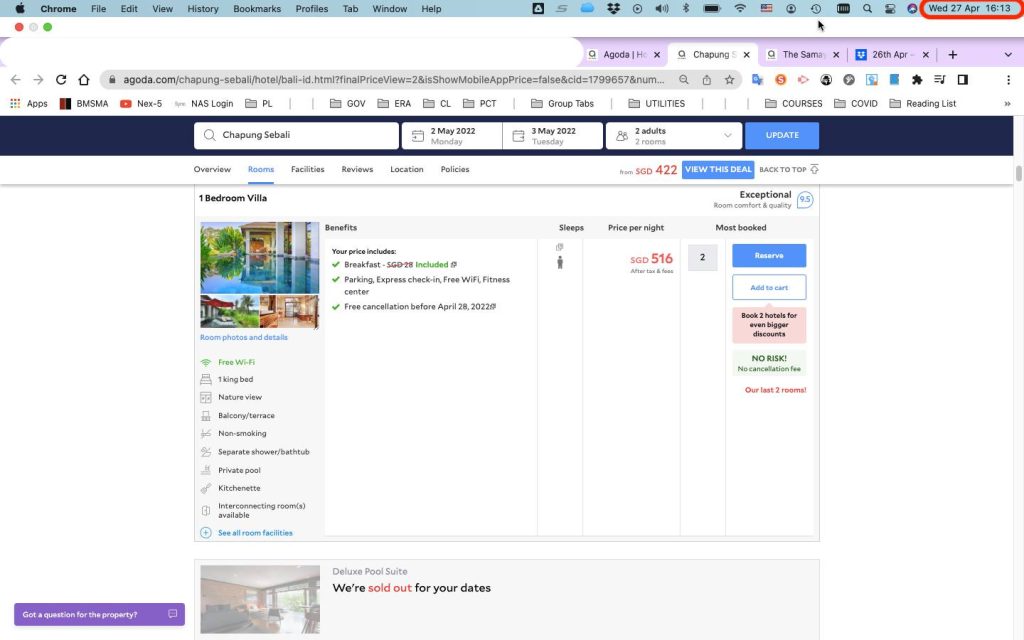Open the Bookmarks menu
Viewport: 1024px width, 640px height.
coord(257,8)
